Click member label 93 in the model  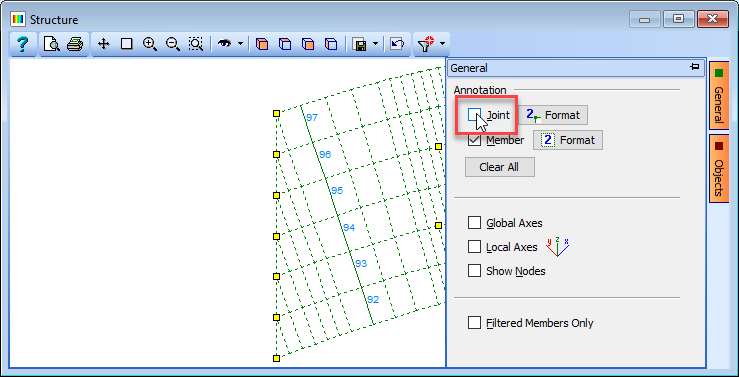[361, 263]
